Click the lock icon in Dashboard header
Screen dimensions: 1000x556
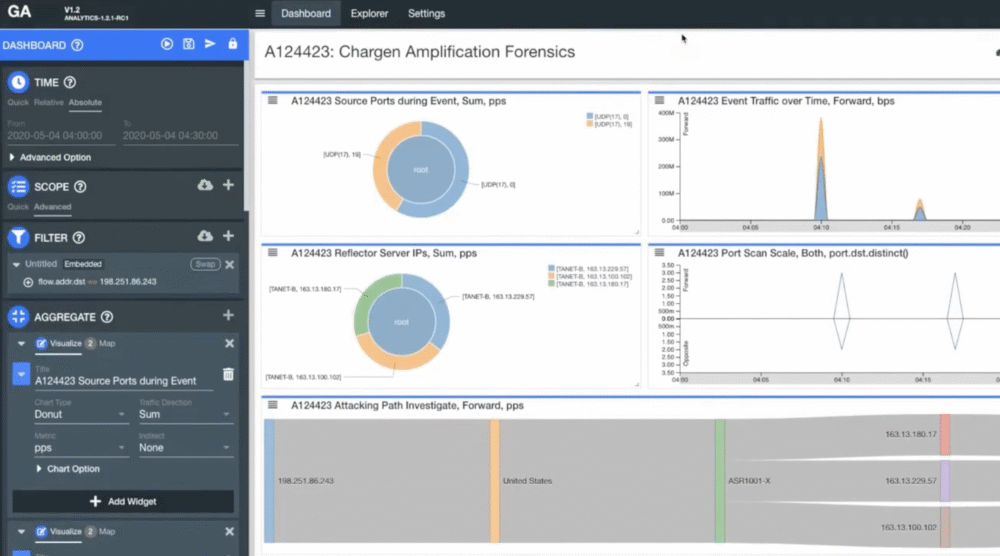pyautogui.click(x=233, y=44)
